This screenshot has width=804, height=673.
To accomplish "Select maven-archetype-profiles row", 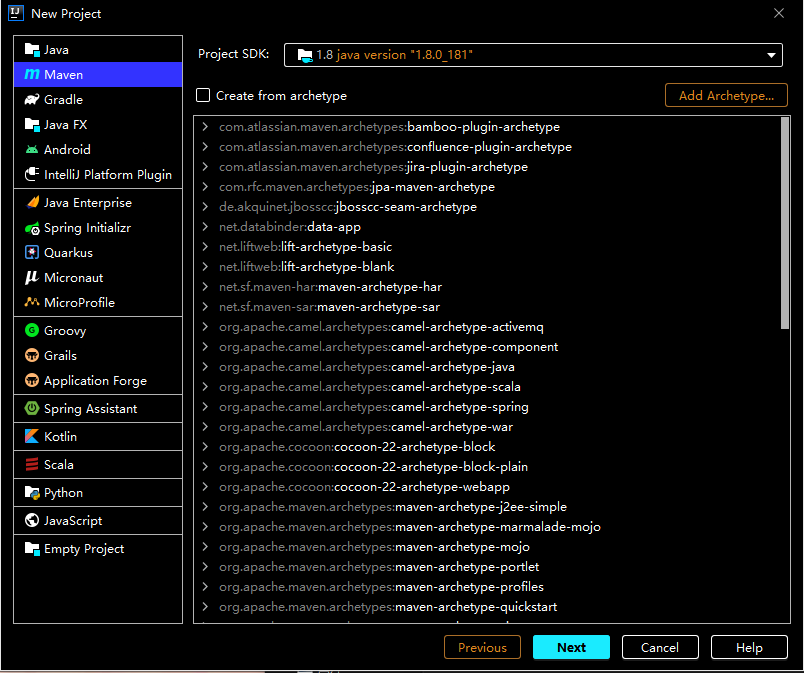I will (487, 587).
